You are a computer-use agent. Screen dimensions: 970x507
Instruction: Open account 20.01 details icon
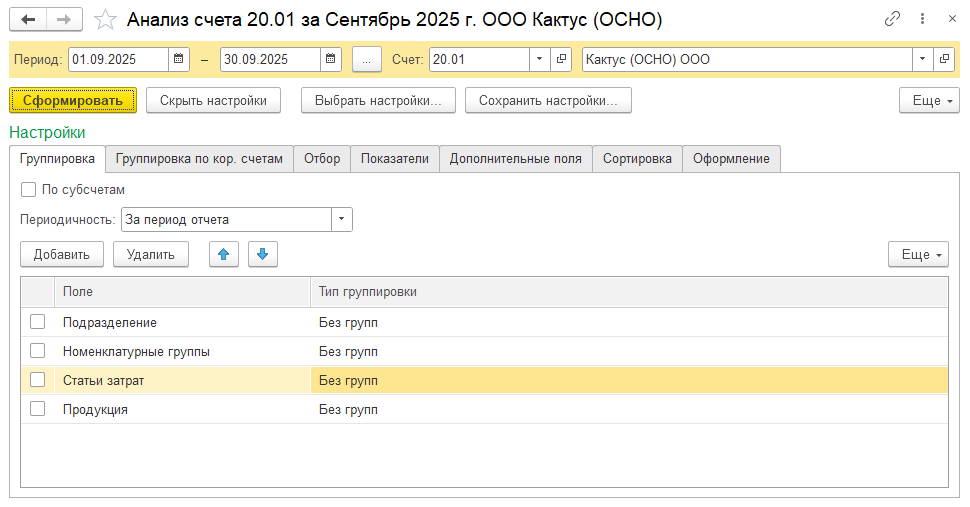(x=561, y=60)
